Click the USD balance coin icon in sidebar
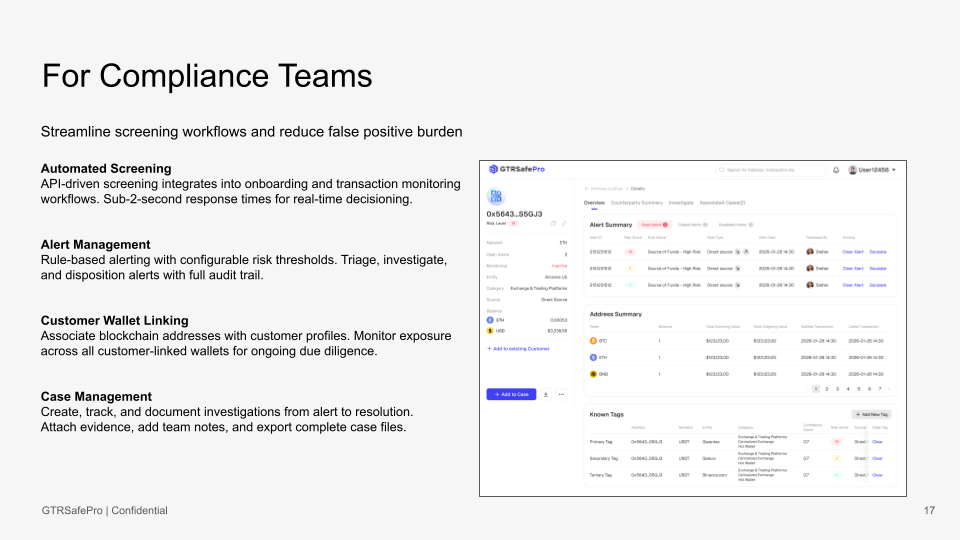The width and height of the screenshot is (960, 540). 490,331
